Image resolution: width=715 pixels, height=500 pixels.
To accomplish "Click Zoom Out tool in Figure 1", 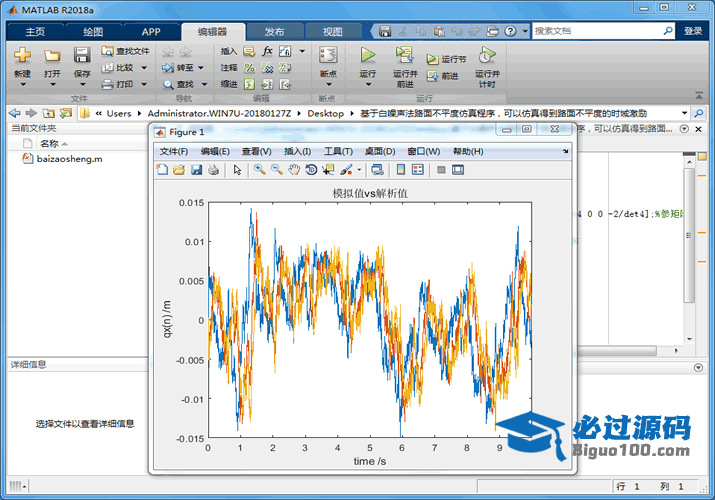I will click(x=276, y=170).
